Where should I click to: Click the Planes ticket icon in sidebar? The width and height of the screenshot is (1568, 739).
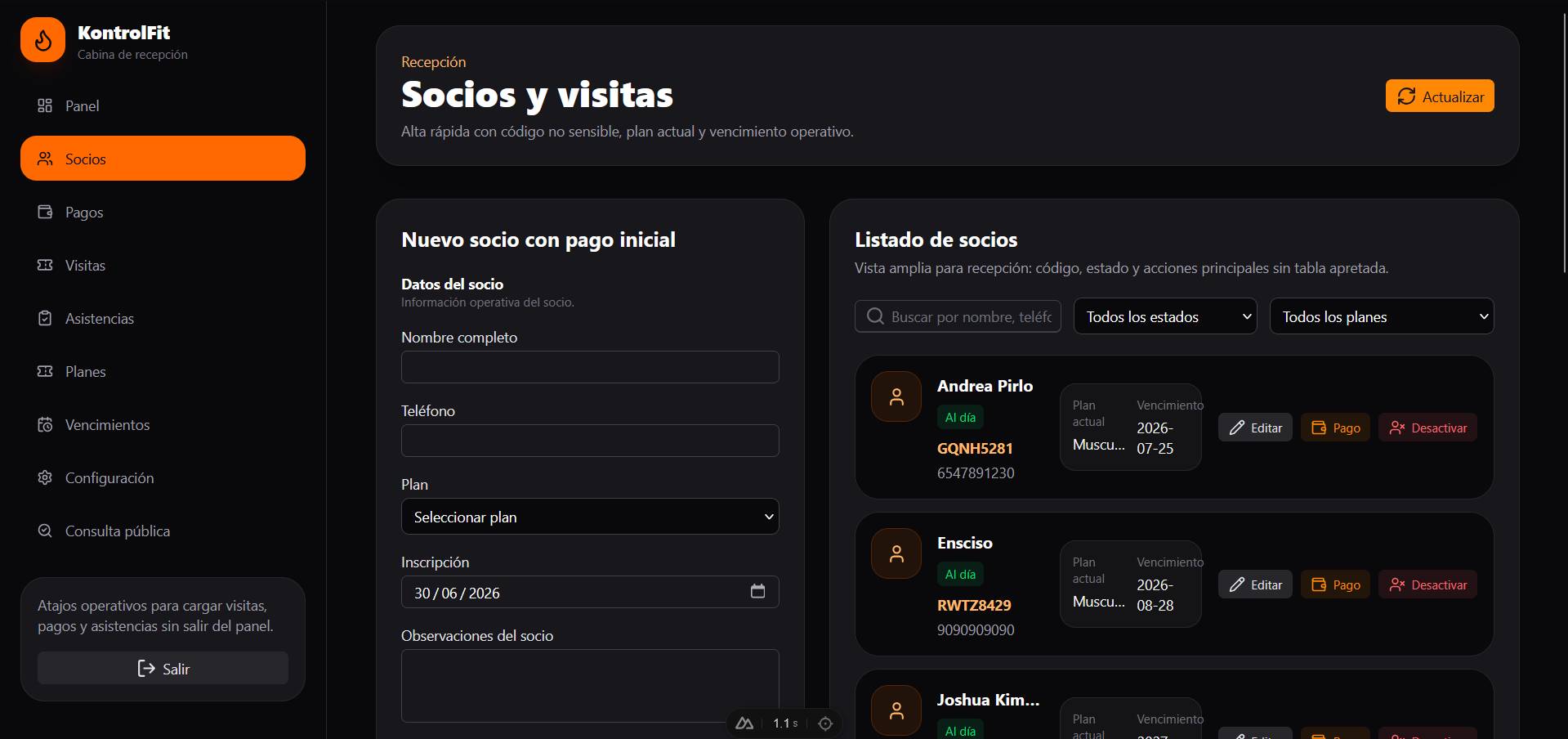pos(45,371)
